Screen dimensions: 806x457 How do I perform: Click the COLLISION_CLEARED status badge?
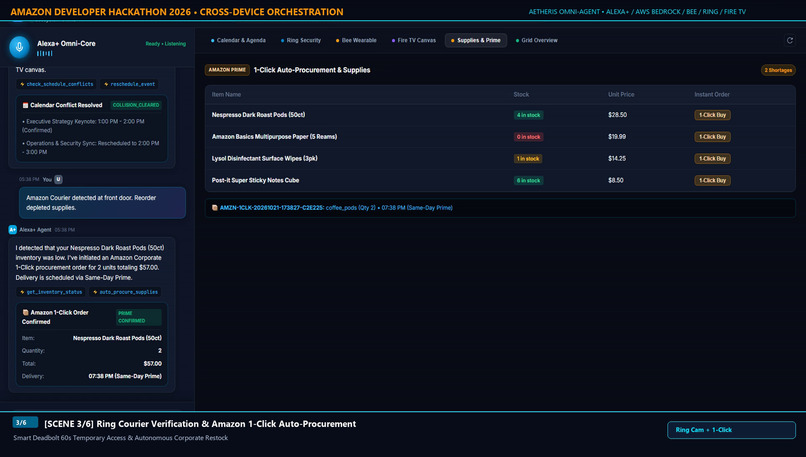coord(136,105)
